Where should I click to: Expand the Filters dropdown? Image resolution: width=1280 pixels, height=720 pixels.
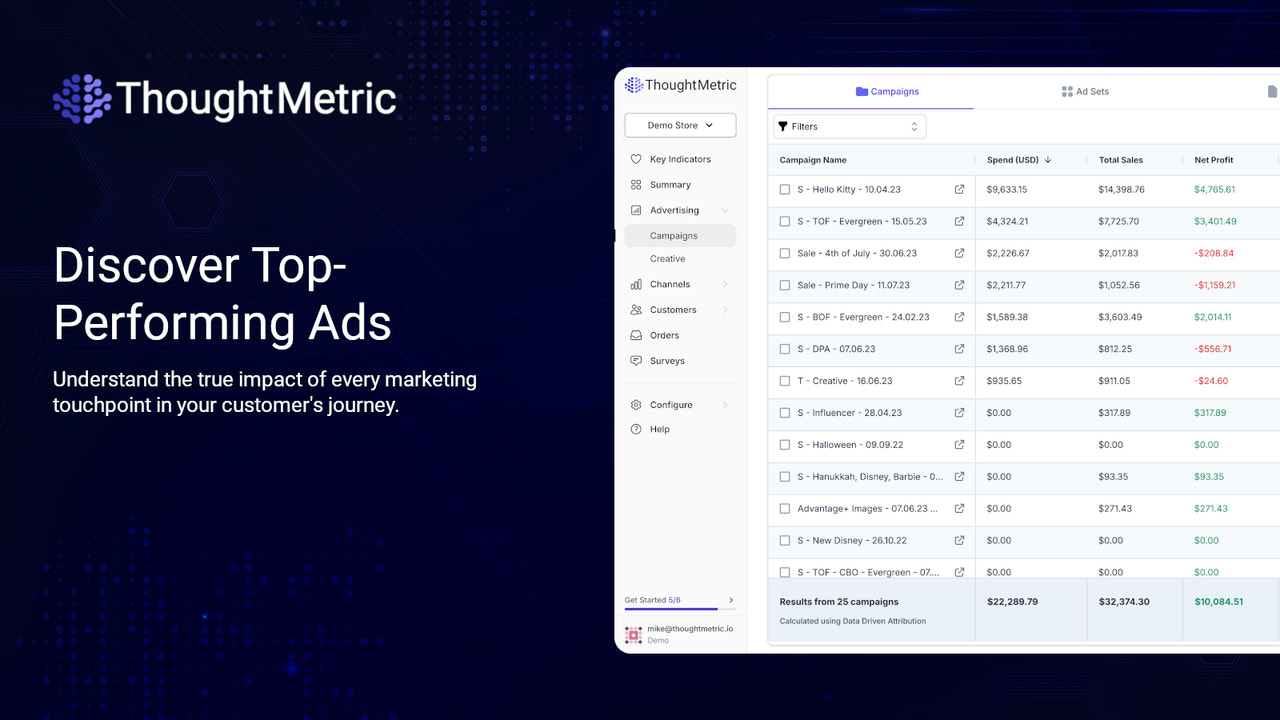click(848, 126)
